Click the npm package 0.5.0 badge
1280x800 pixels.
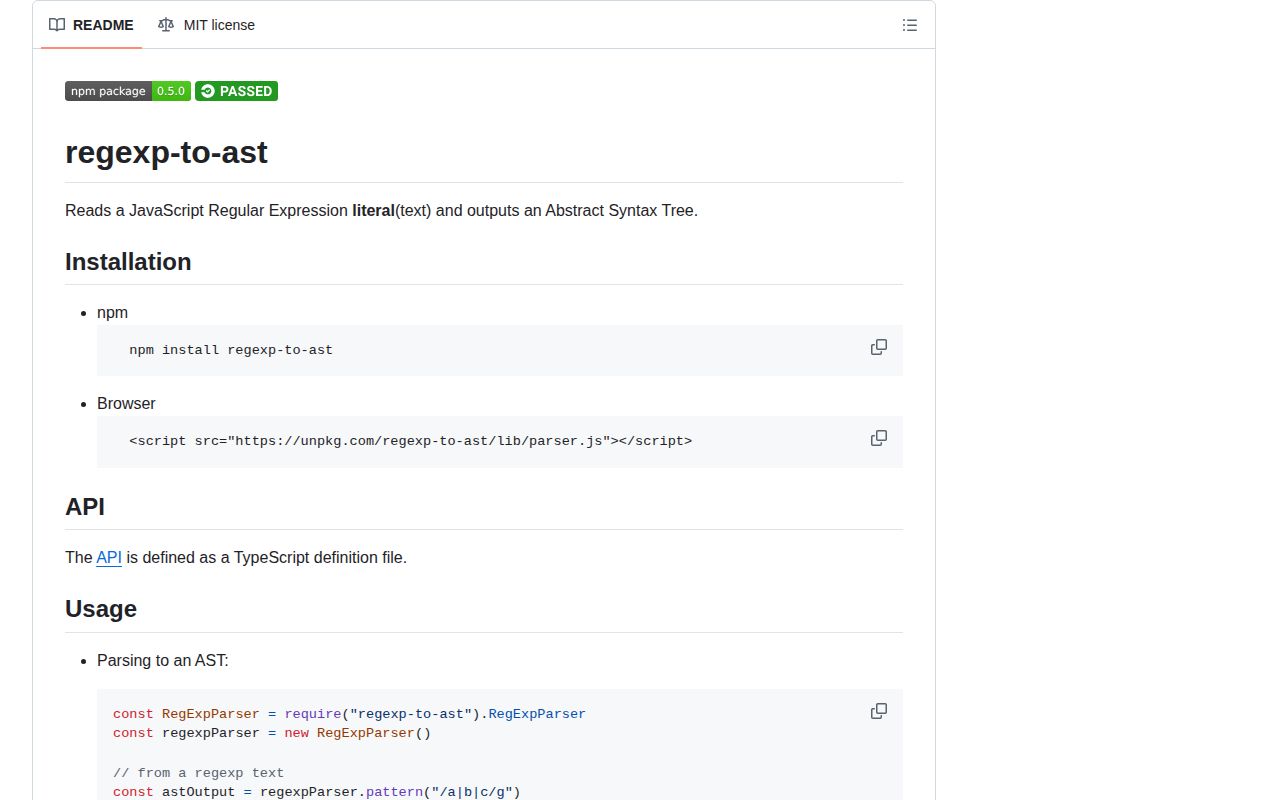pos(128,91)
